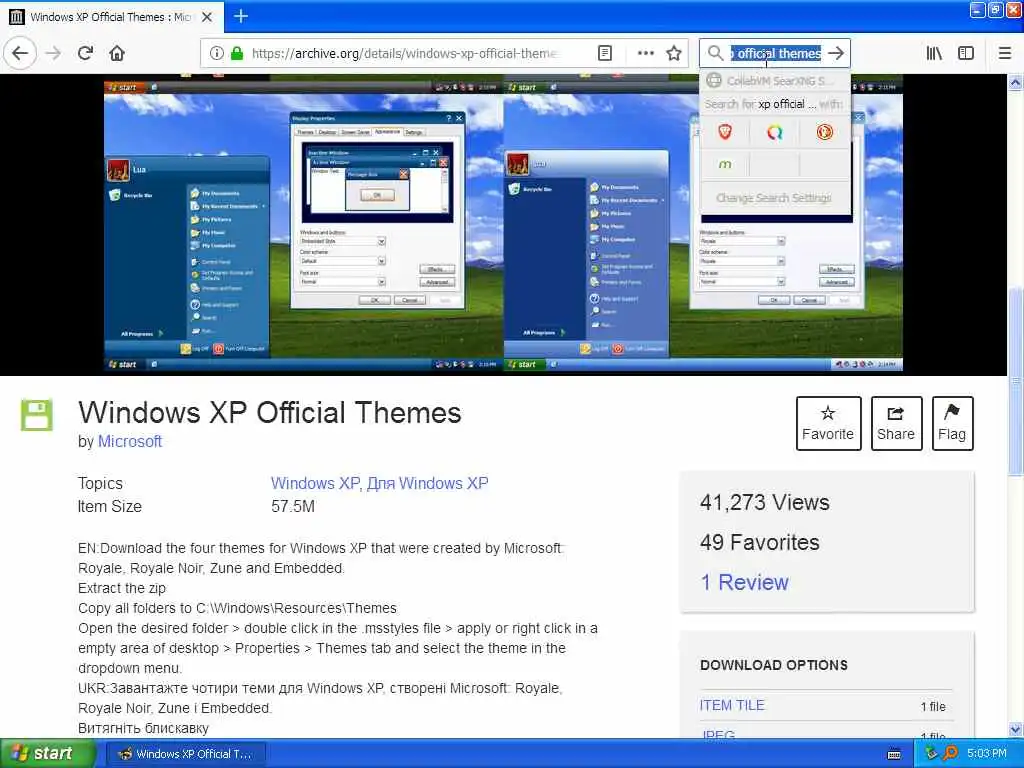Click the forward navigation arrow

pyautogui.click(x=53, y=53)
